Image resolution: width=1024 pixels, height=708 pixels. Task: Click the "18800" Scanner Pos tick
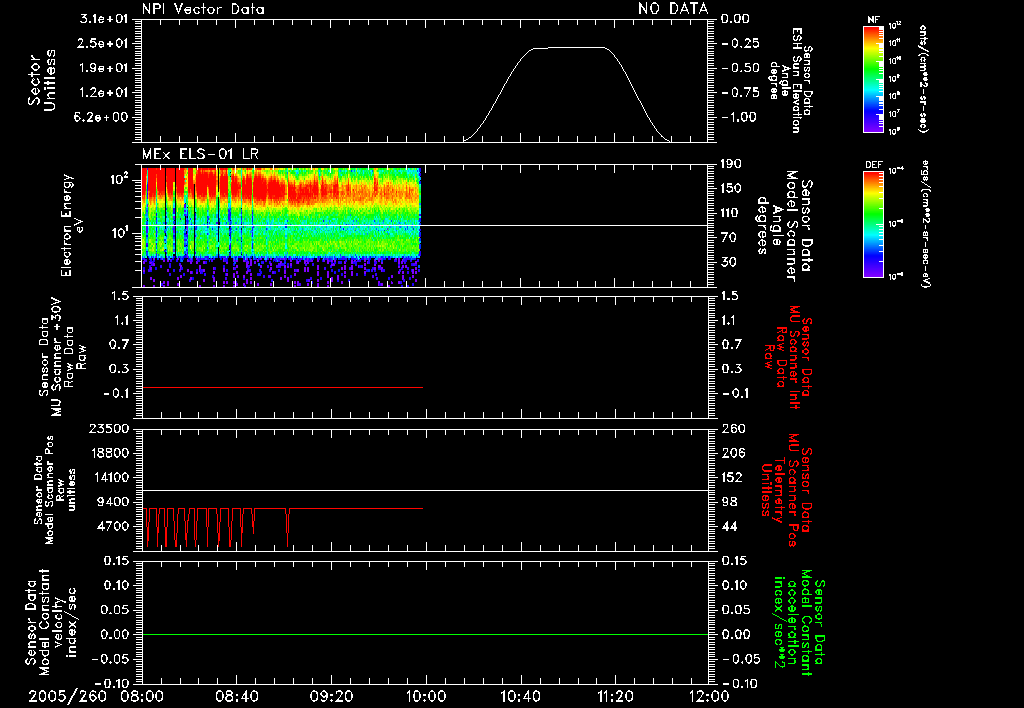(x=108, y=453)
